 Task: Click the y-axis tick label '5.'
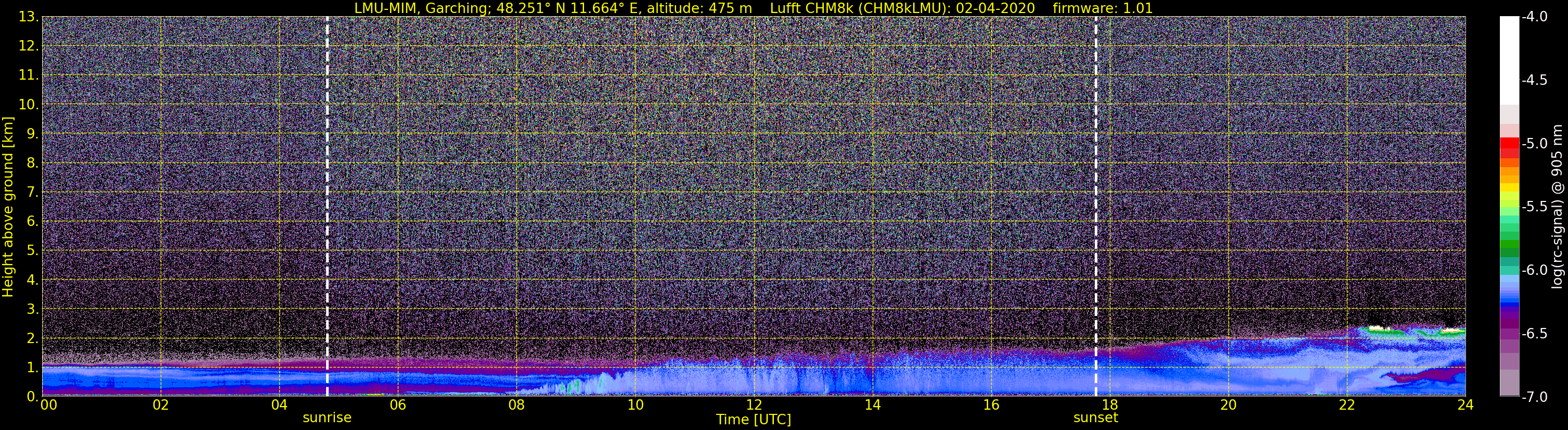click(x=32, y=251)
